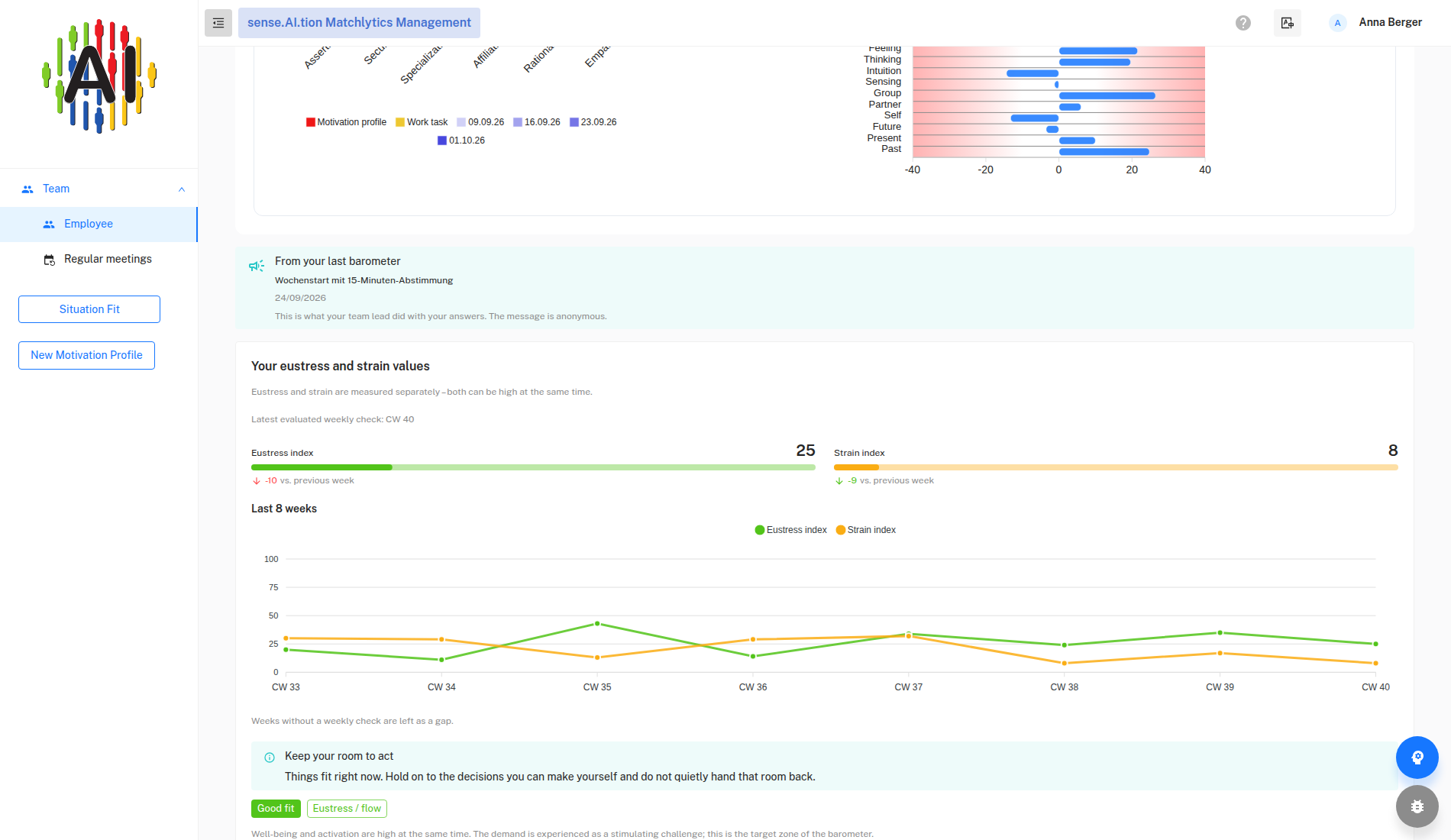Click the Strain index value 8
This screenshot has height=840, width=1451.
click(x=1393, y=451)
